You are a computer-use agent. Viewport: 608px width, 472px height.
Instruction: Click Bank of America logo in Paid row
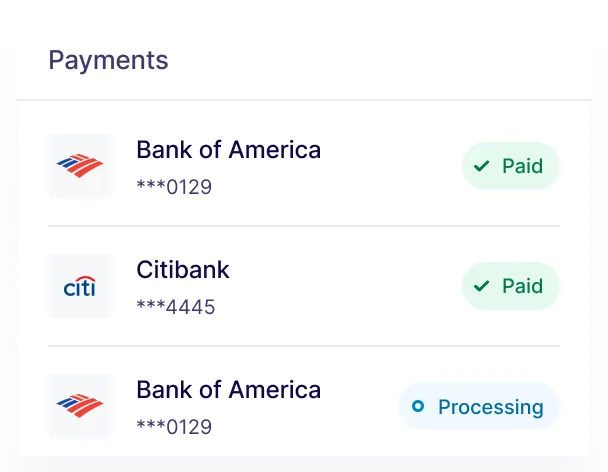click(80, 166)
